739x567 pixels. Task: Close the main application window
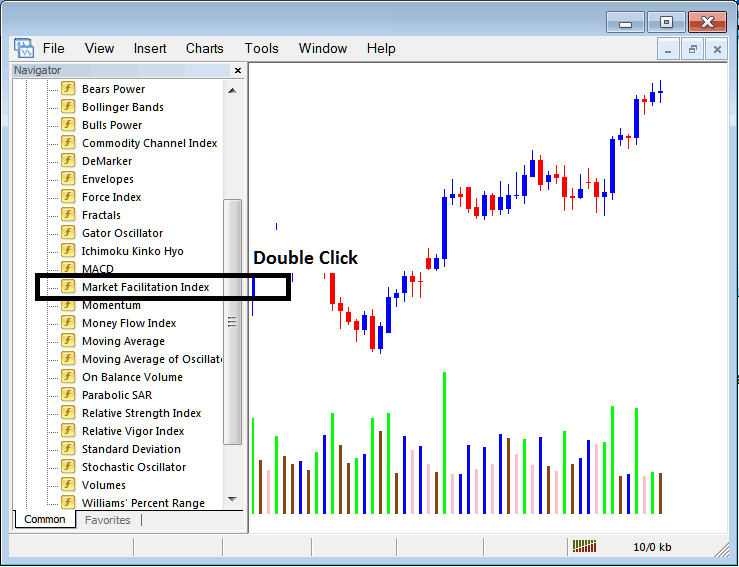tap(707, 22)
